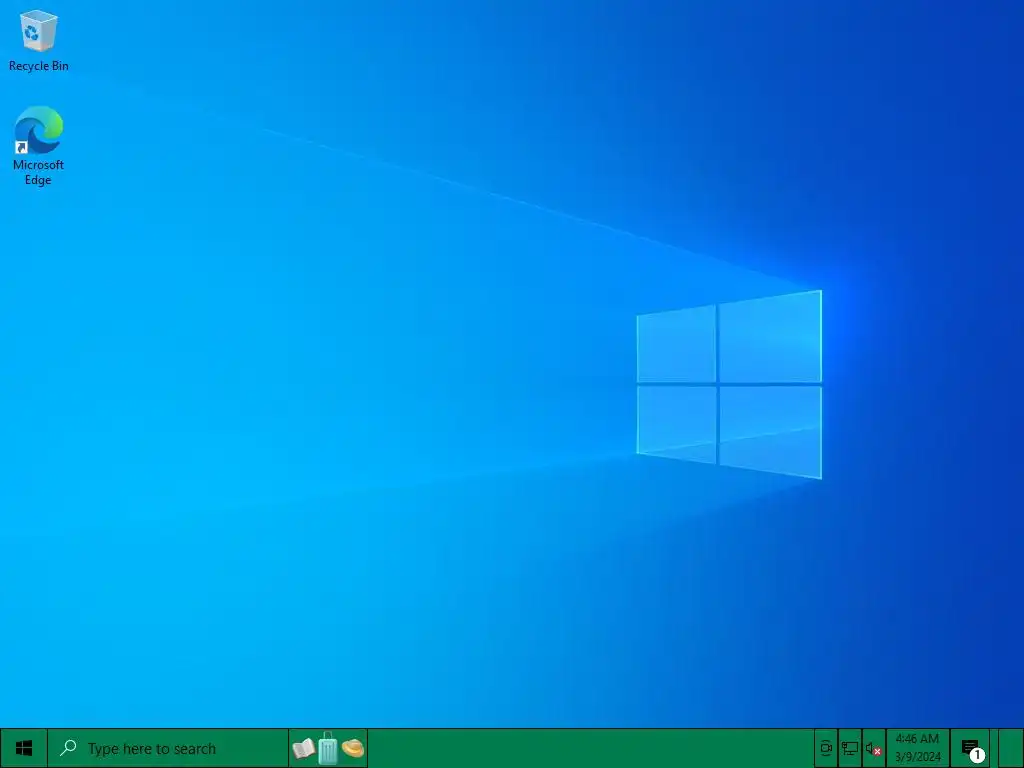Open the Recycle Bin desktop icon
This screenshot has height=768, width=1024.
click(x=39, y=40)
